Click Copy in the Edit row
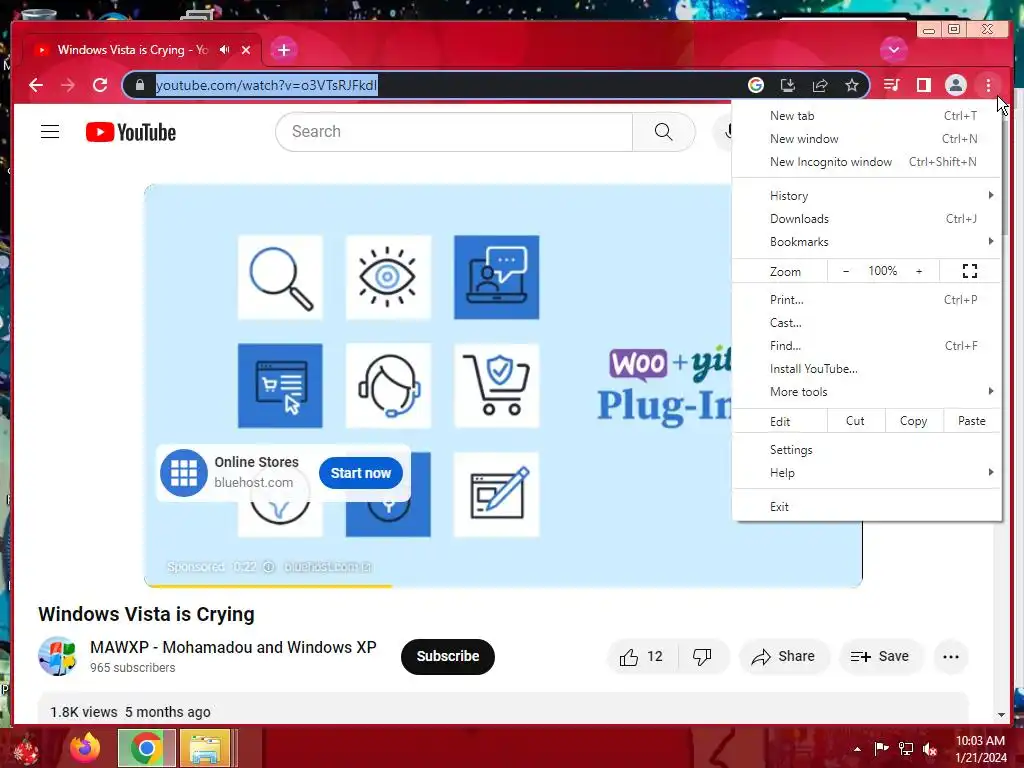Viewport: 1024px width, 768px height. click(x=914, y=421)
